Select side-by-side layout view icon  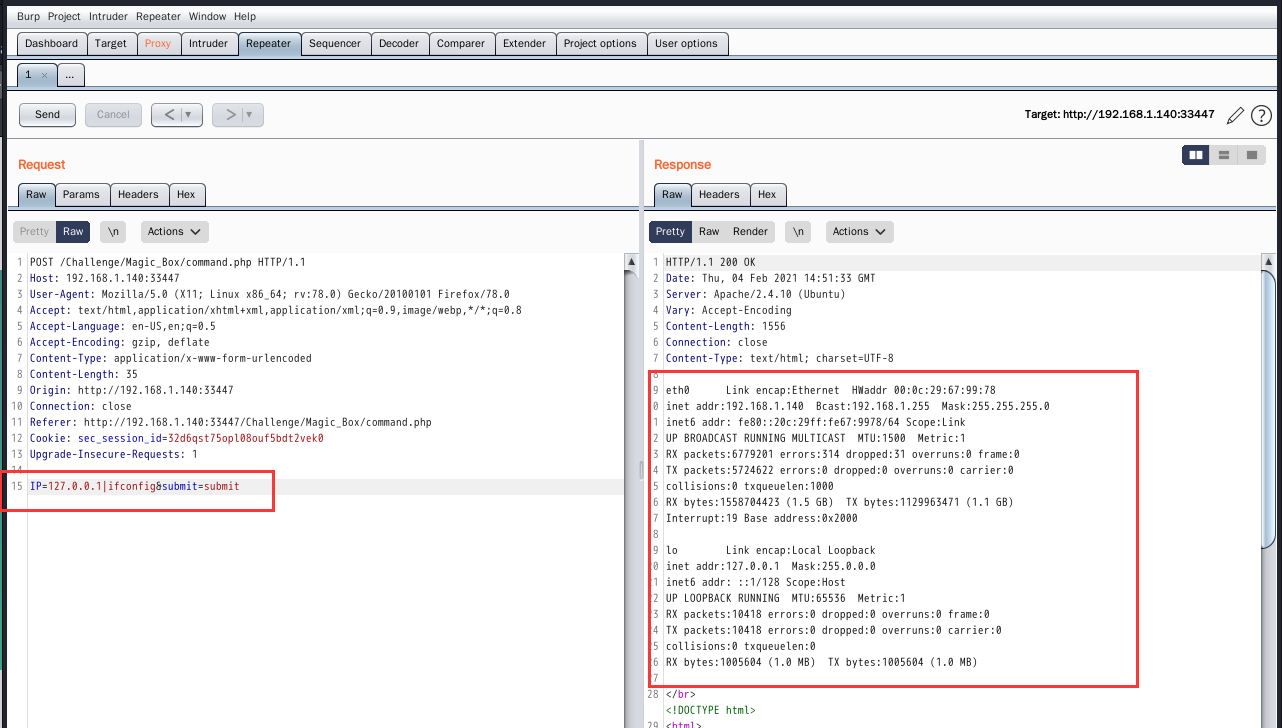tap(1195, 155)
